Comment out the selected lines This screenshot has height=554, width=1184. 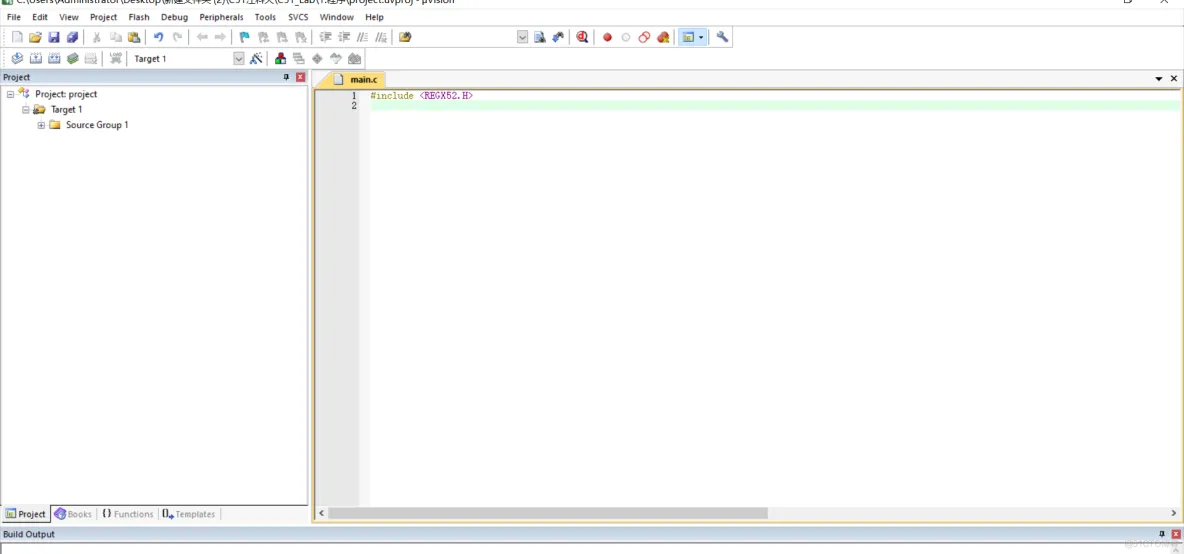(x=362, y=37)
